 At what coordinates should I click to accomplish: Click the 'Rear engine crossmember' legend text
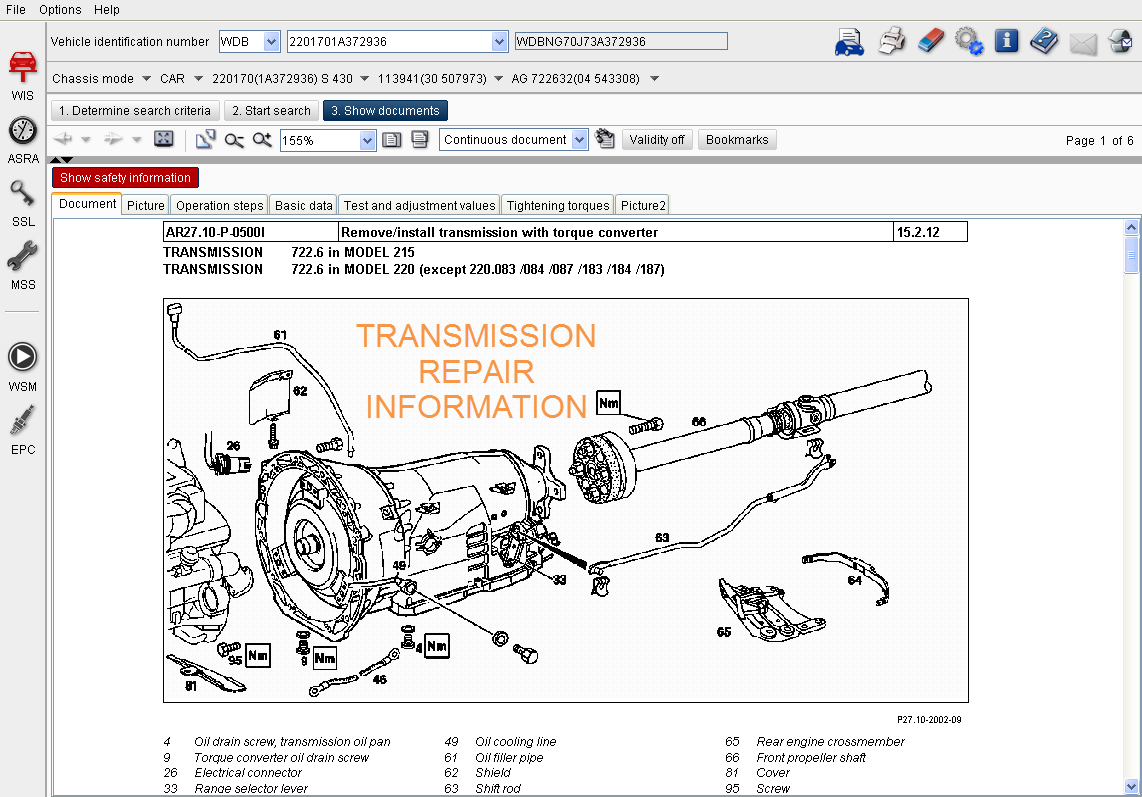point(830,742)
